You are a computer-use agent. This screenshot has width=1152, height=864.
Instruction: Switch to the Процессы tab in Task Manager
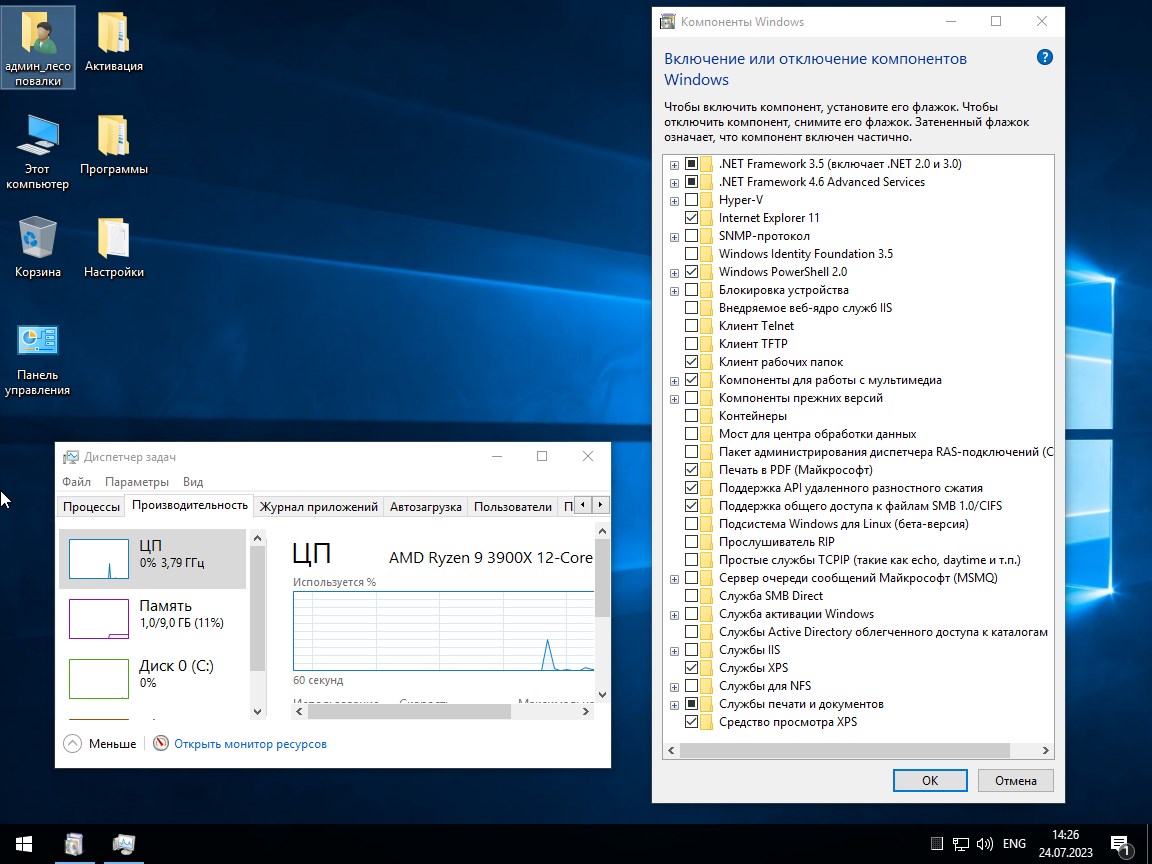point(91,506)
